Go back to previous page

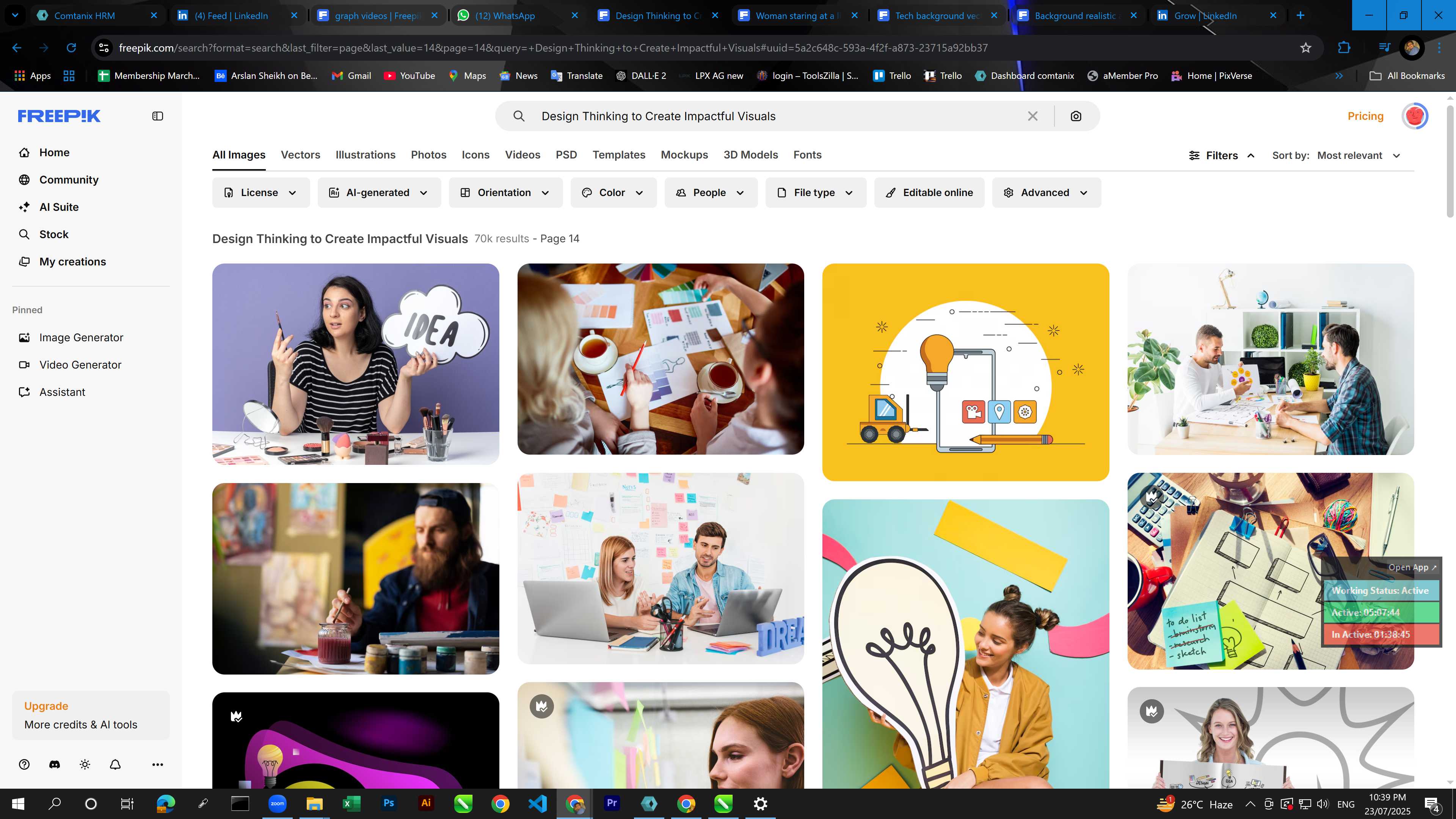pyautogui.click(x=17, y=48)
